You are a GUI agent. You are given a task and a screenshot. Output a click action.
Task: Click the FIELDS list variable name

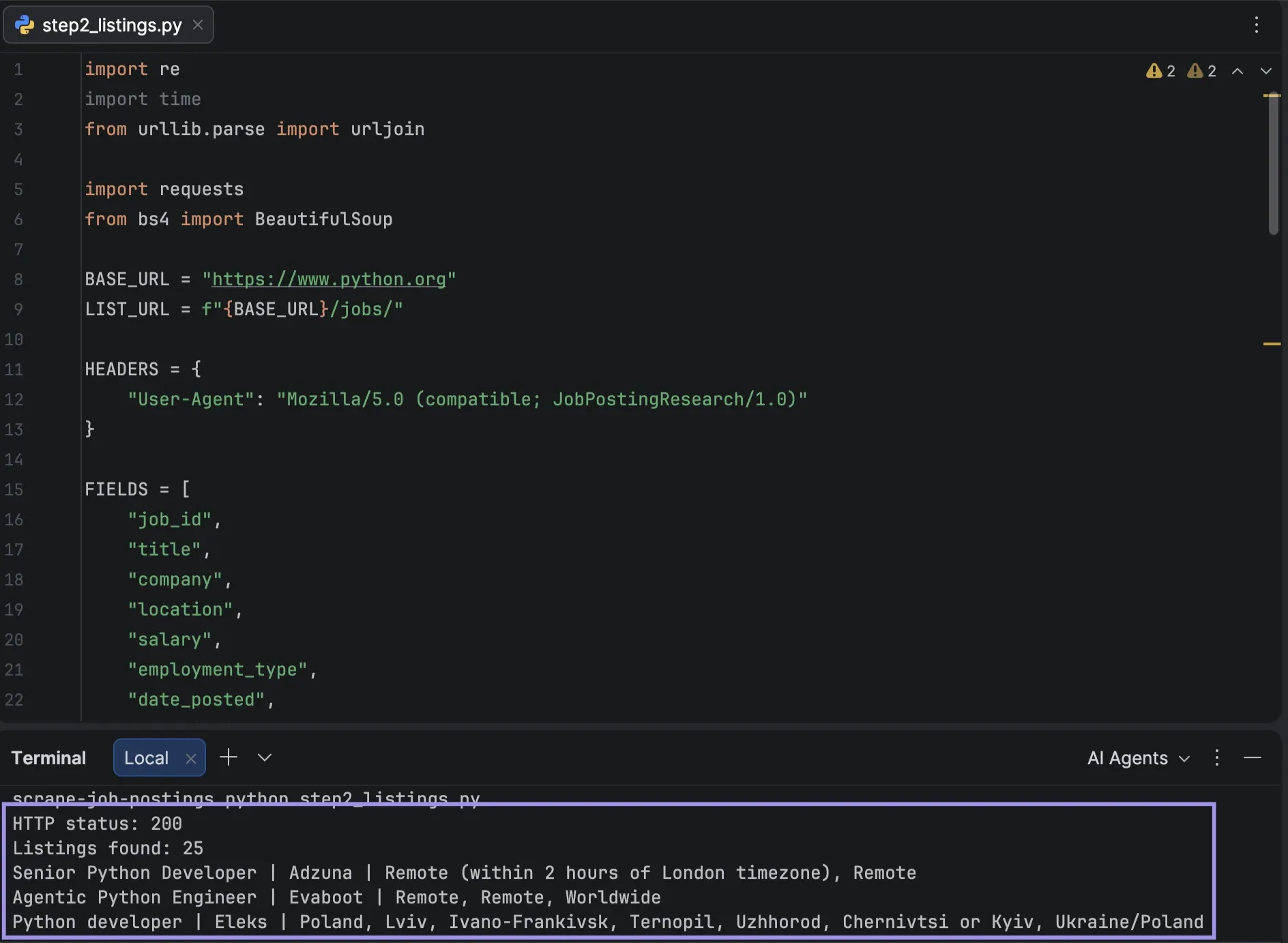(116, 489)
